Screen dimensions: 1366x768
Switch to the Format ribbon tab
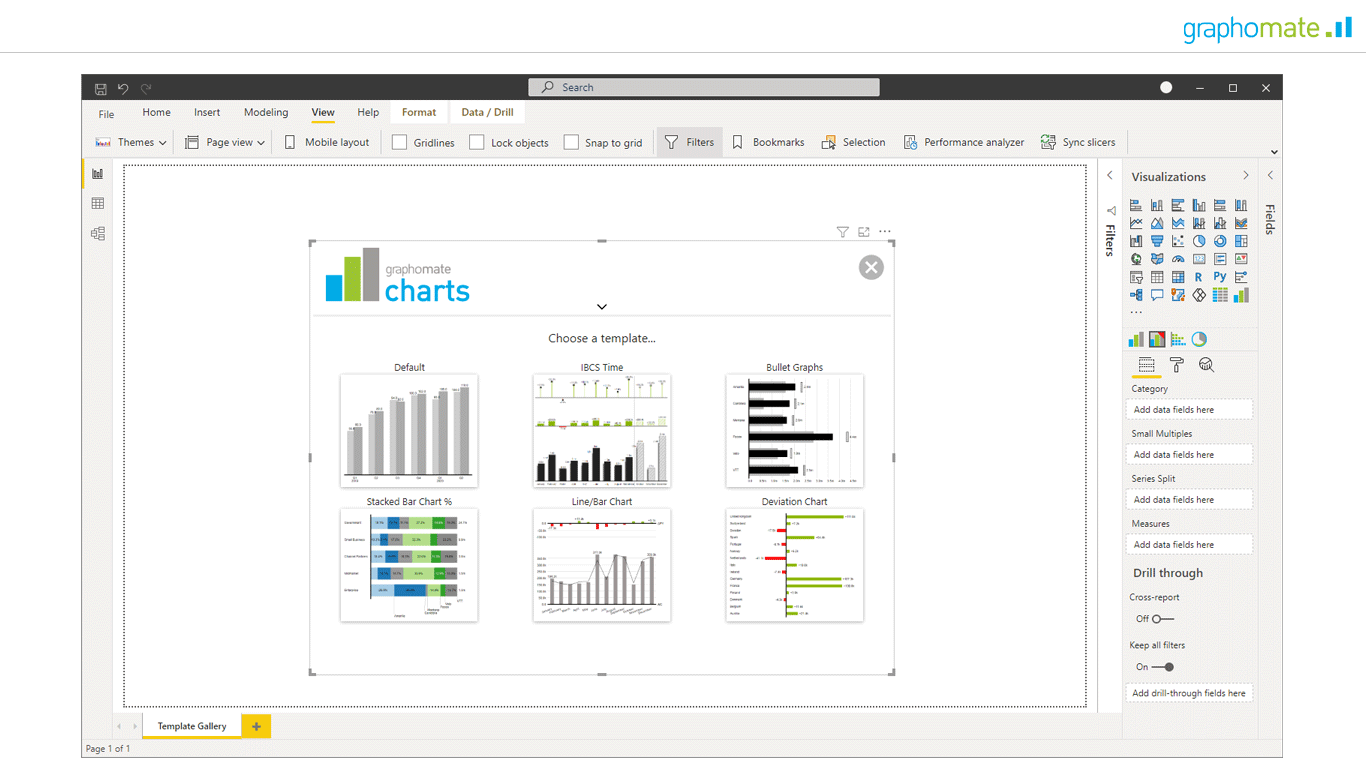pos(419,113)
